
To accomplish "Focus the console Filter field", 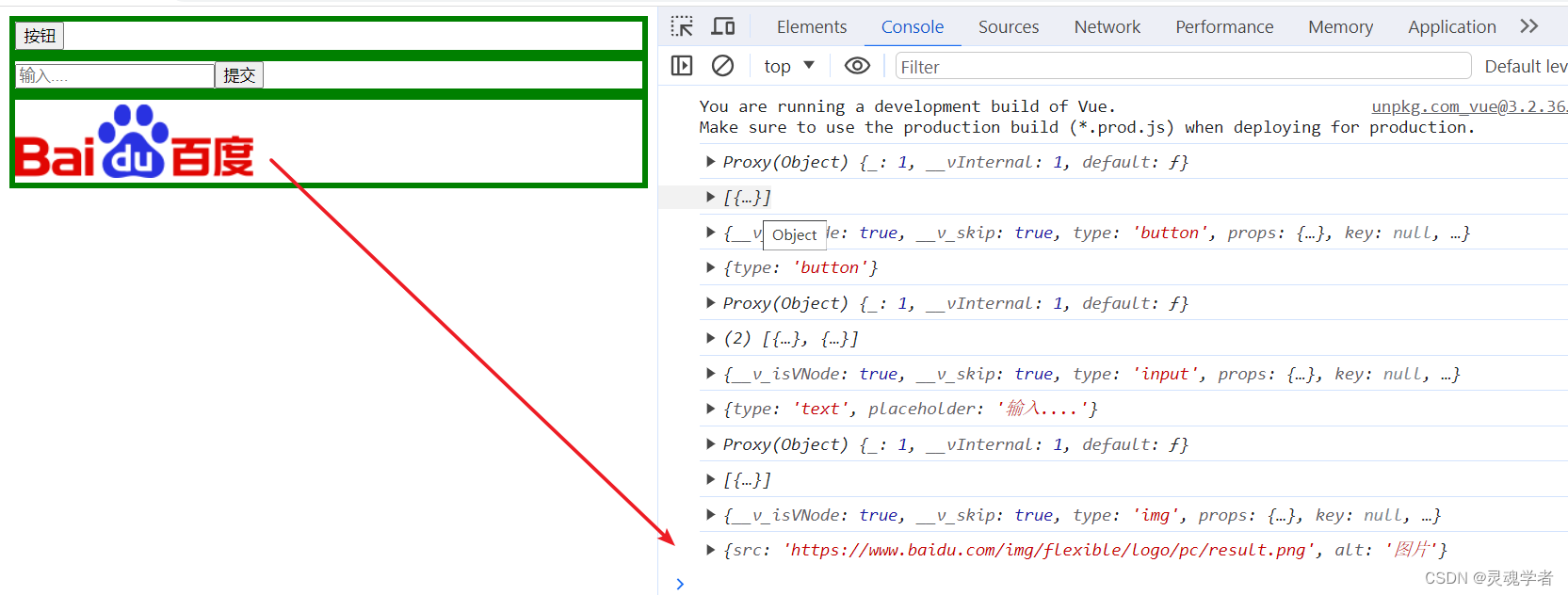I will click(1183, 66).
